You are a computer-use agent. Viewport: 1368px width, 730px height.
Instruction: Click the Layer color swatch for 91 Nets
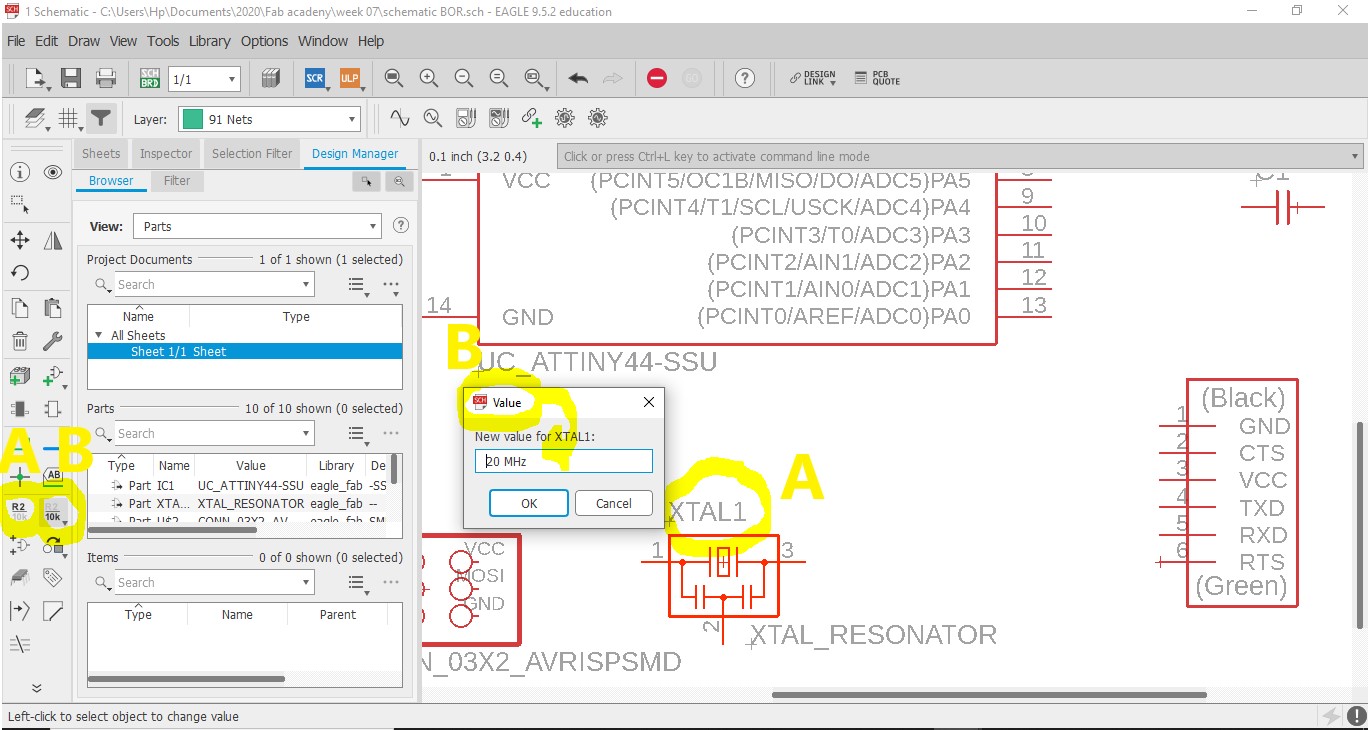point(193,119)
